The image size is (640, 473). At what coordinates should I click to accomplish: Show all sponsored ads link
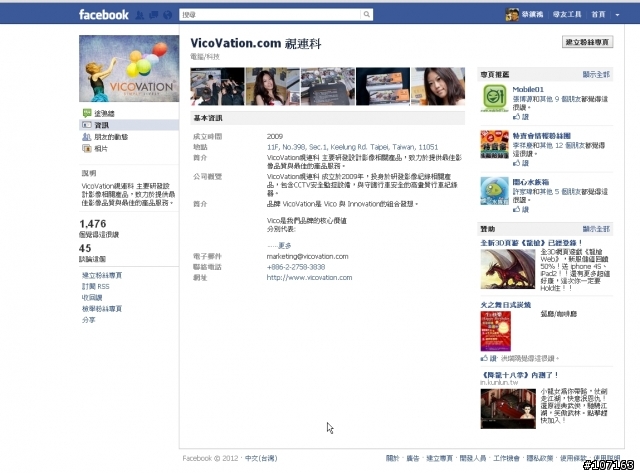coord(596,229)
